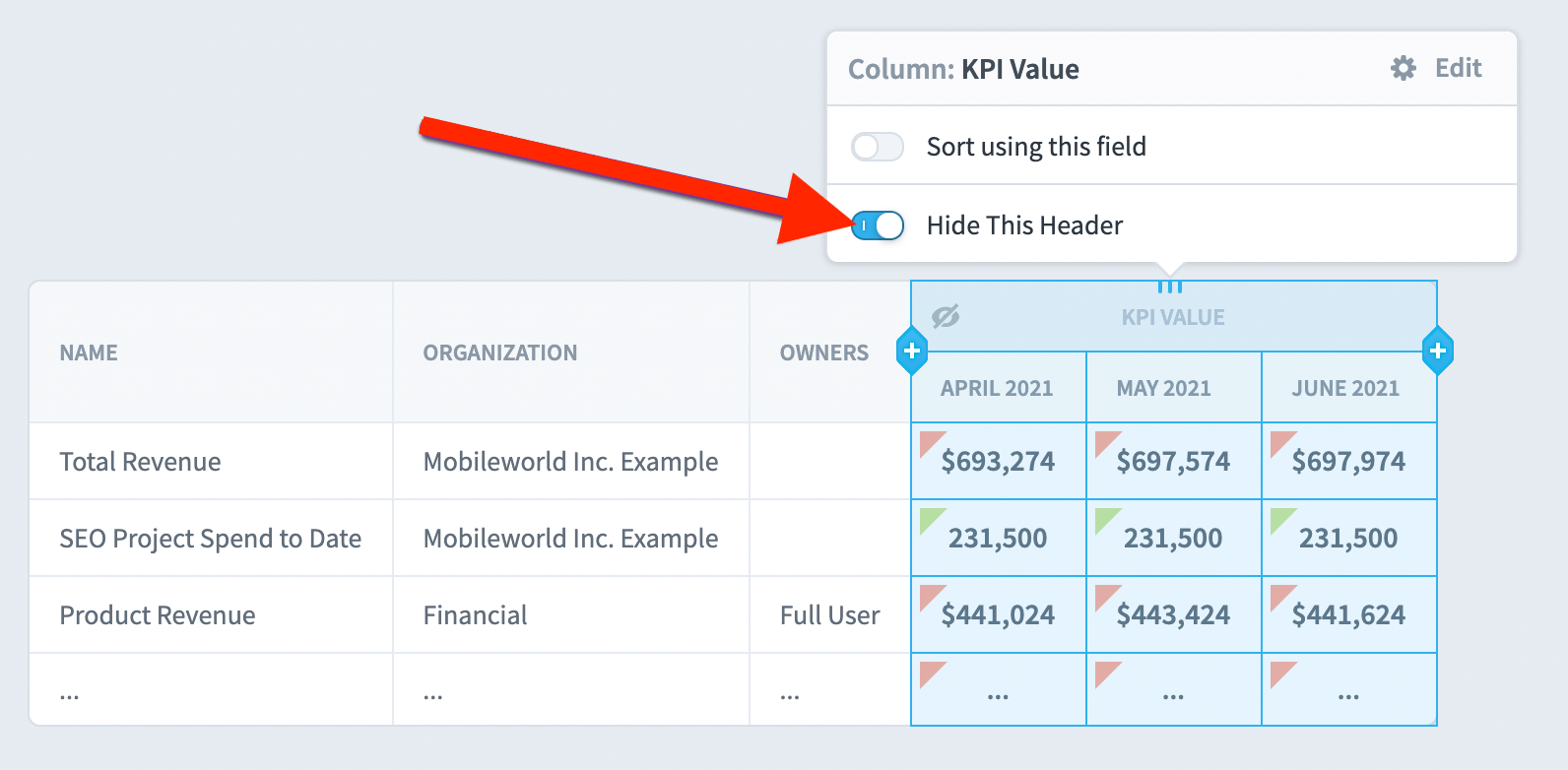Screen dimensions: 1568x770
Task: Click the plus icon right of June 2021 column
Action: [1438, 351]
